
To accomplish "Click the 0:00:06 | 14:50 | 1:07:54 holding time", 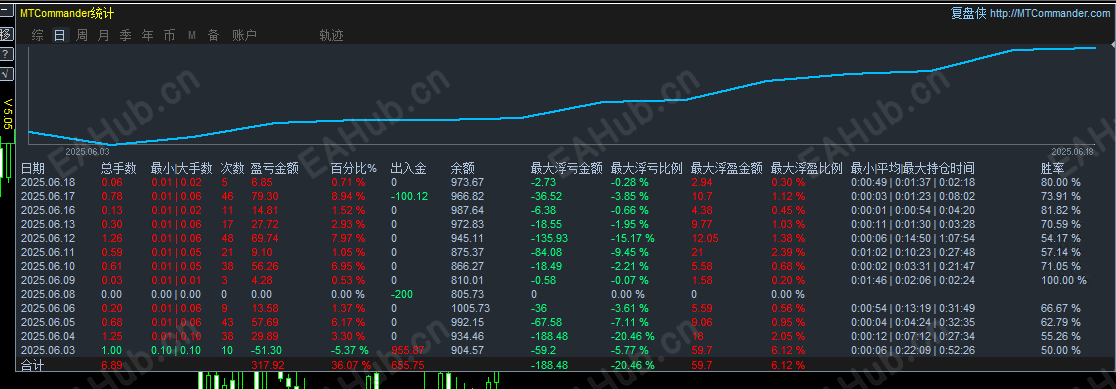I will tap(912, 238).
